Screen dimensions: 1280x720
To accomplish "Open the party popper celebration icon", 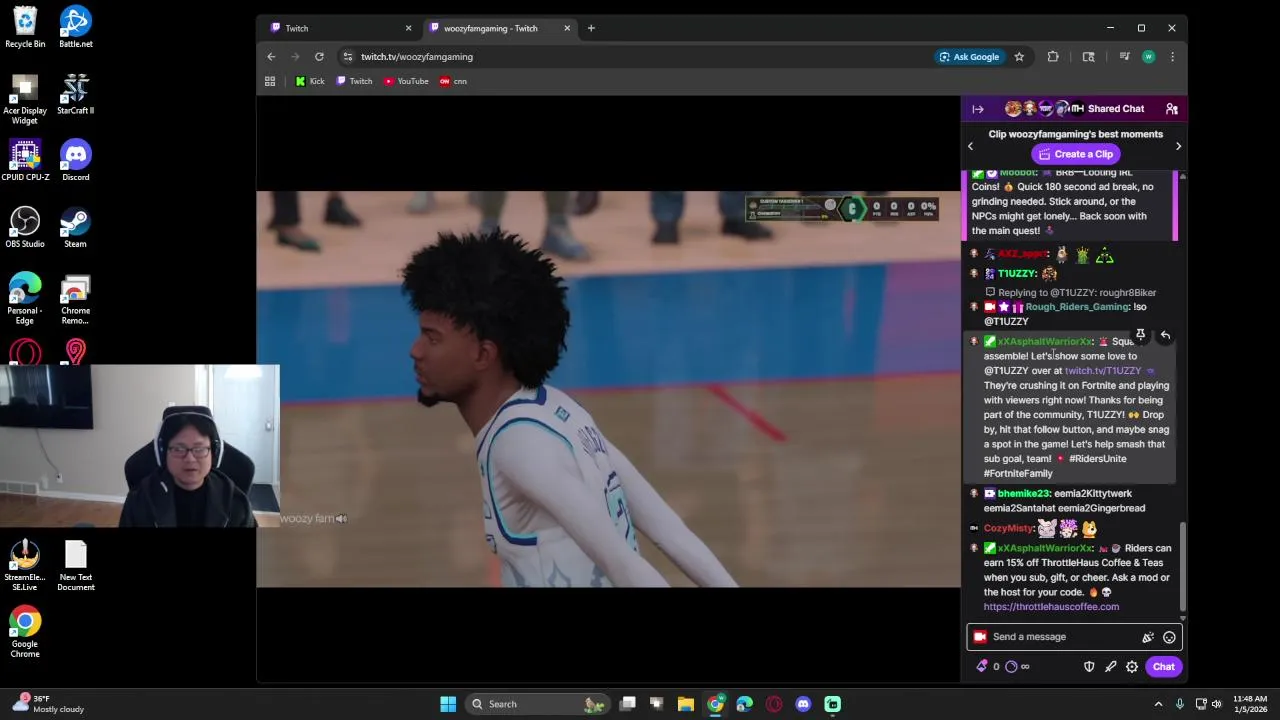I will 1148,637.
